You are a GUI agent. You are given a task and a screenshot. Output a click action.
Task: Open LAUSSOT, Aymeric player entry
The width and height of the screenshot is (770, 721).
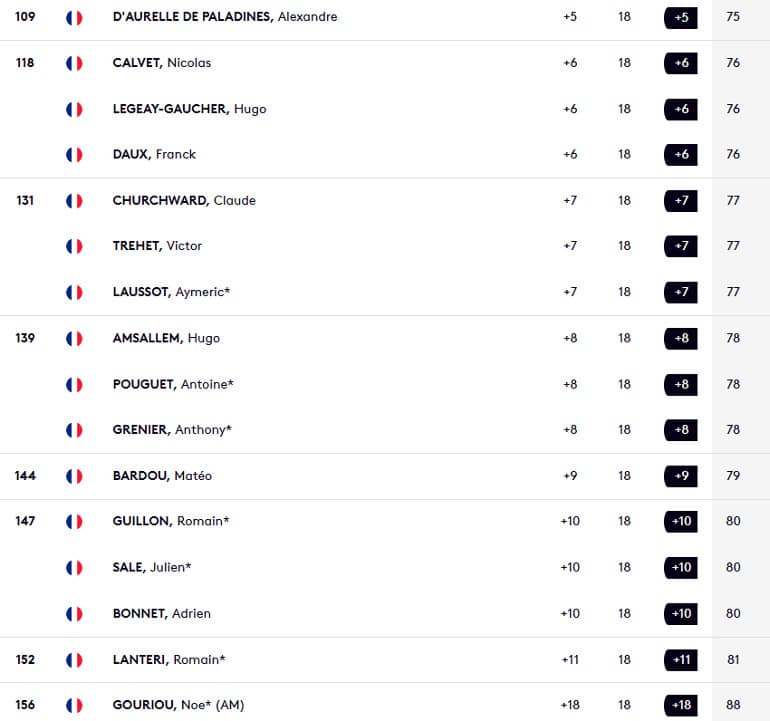coord(171,292)
